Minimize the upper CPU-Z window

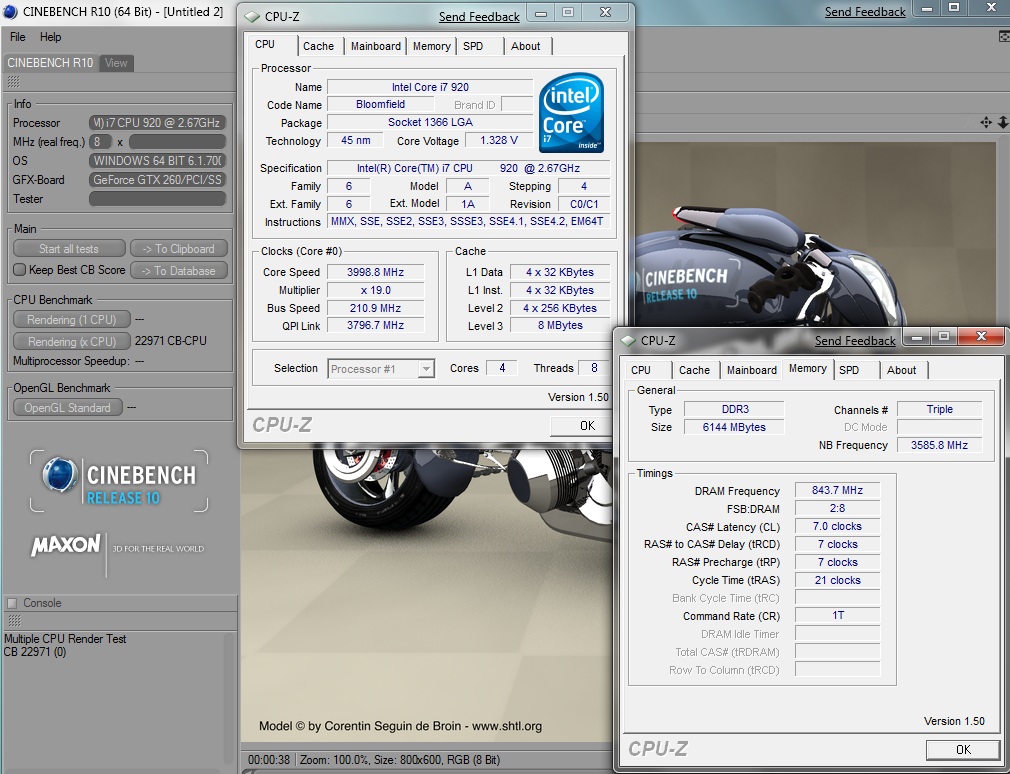(x=541, y=12)
